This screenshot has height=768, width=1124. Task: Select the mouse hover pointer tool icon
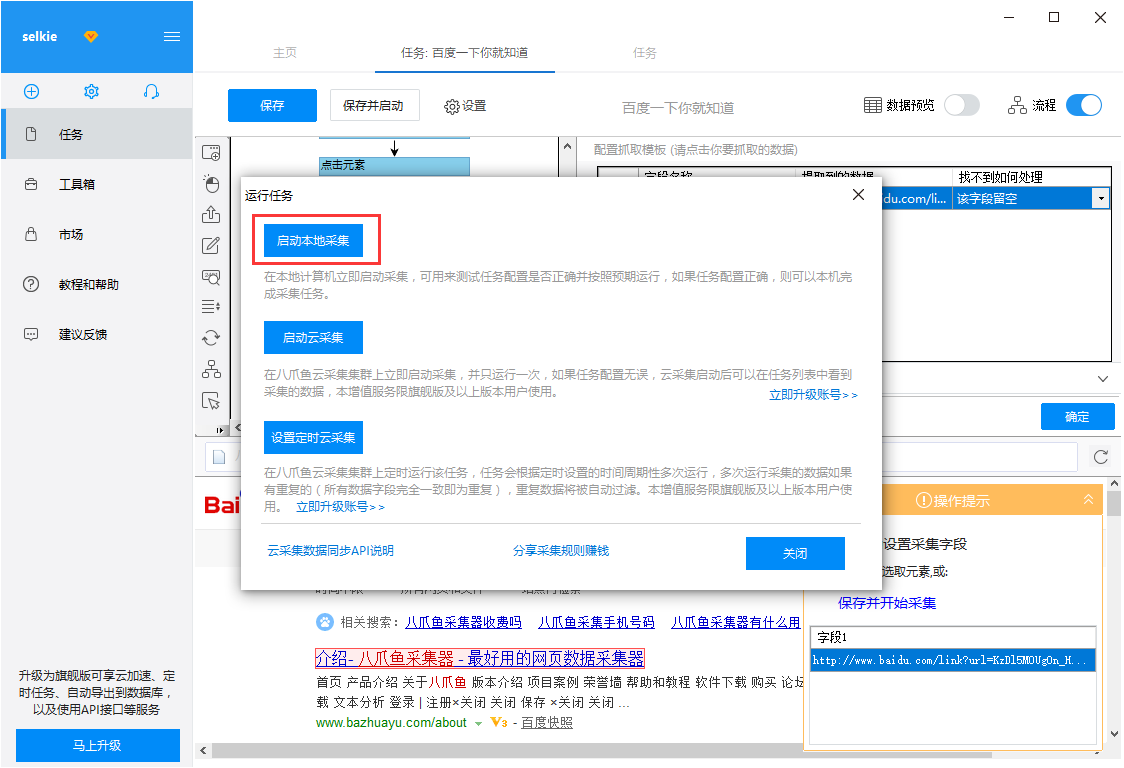point(211,400)
